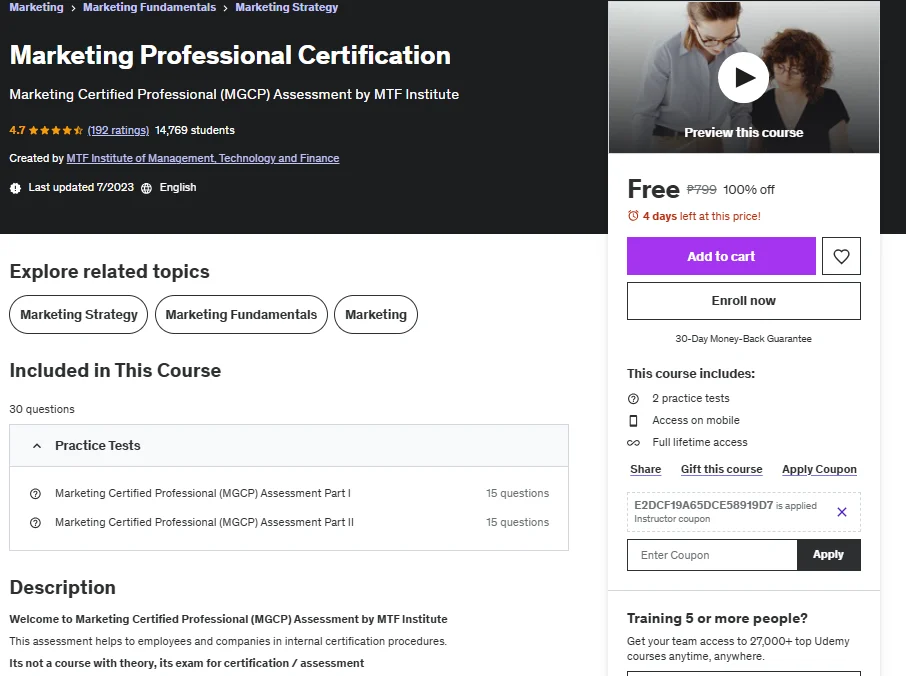Click the 2 practice tests icon
Image resolution: width=906 pixels, height=676 pixels.
pos(633,399)
